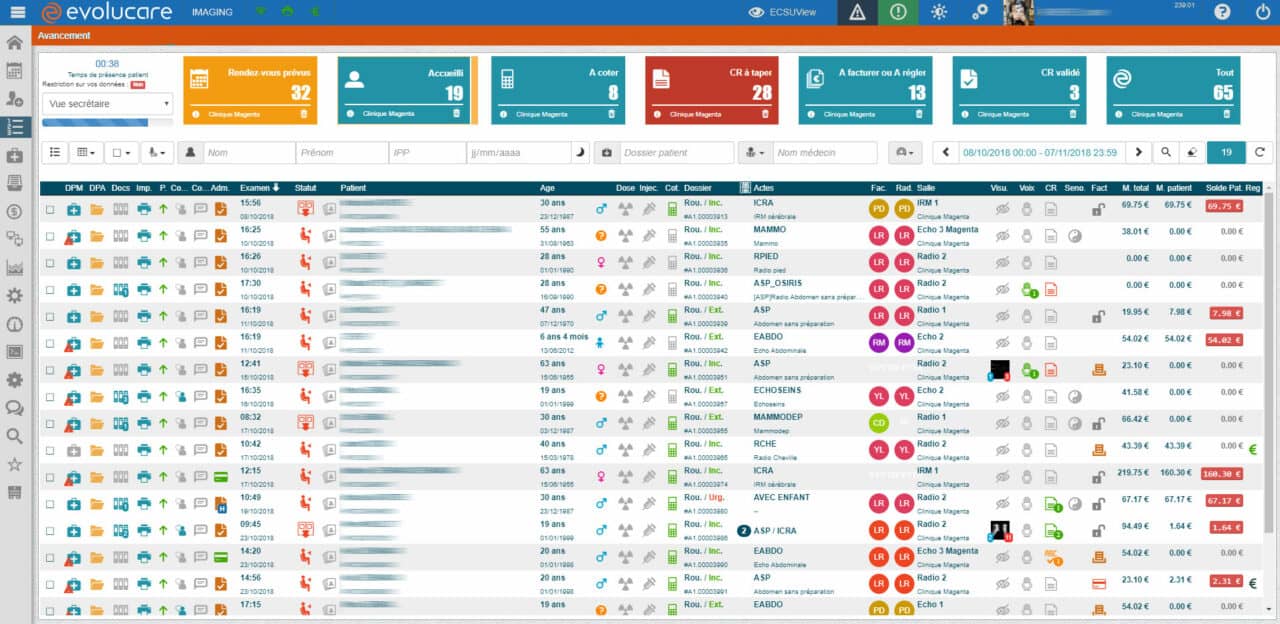Click the home icon in the sidebar
Screen dimensions: 1280x624
point(15,43)
